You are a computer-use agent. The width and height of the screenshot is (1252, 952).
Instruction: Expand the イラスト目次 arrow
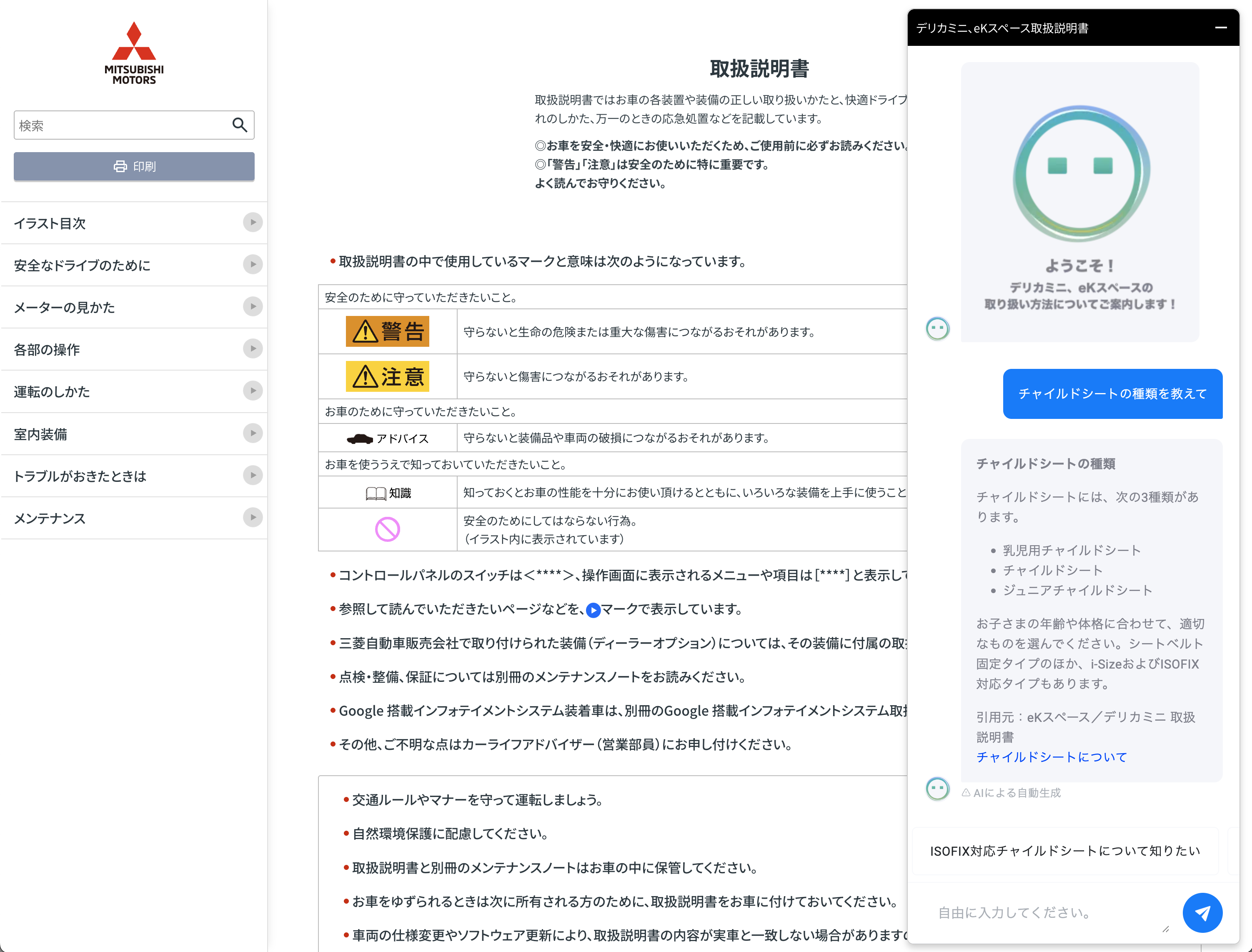tap(253, 222)
